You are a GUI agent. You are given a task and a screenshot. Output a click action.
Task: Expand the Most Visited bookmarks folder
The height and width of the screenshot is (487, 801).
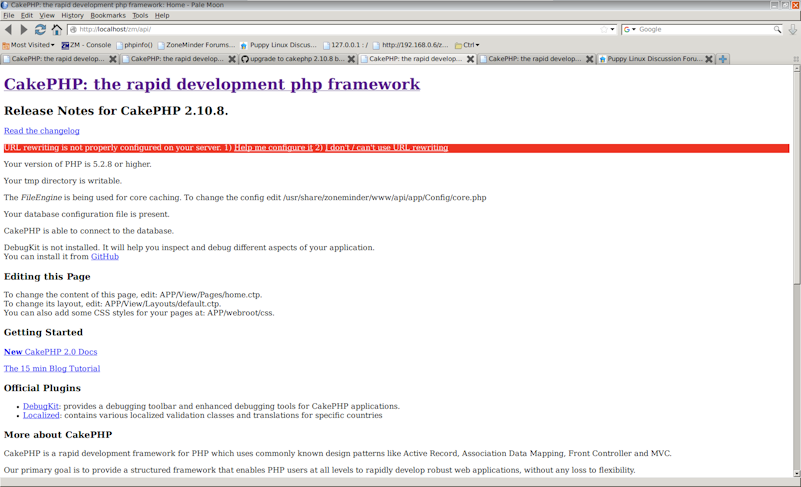[29, 45]
